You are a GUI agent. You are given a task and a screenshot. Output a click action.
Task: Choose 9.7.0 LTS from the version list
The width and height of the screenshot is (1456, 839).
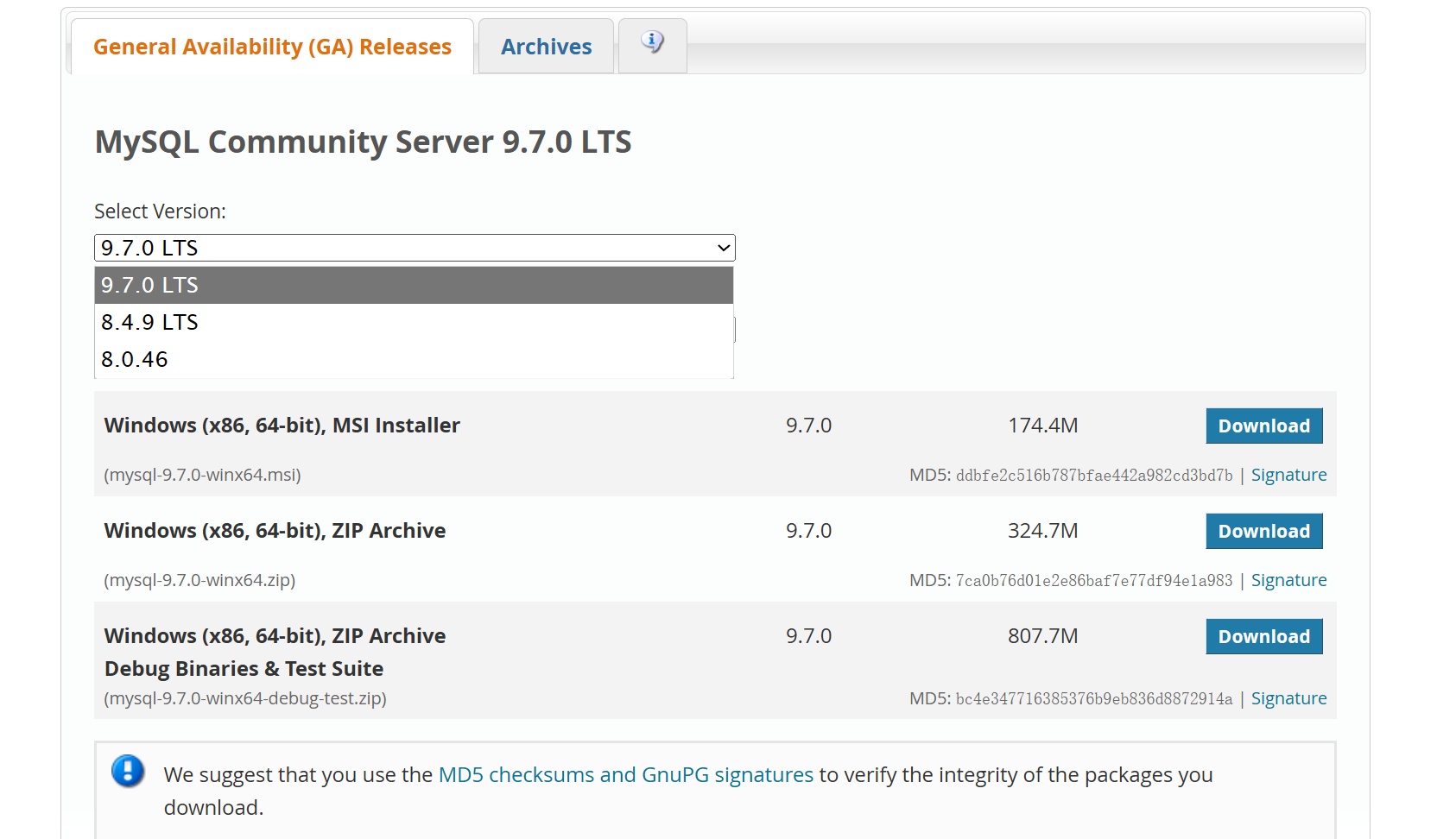point(414,285)
